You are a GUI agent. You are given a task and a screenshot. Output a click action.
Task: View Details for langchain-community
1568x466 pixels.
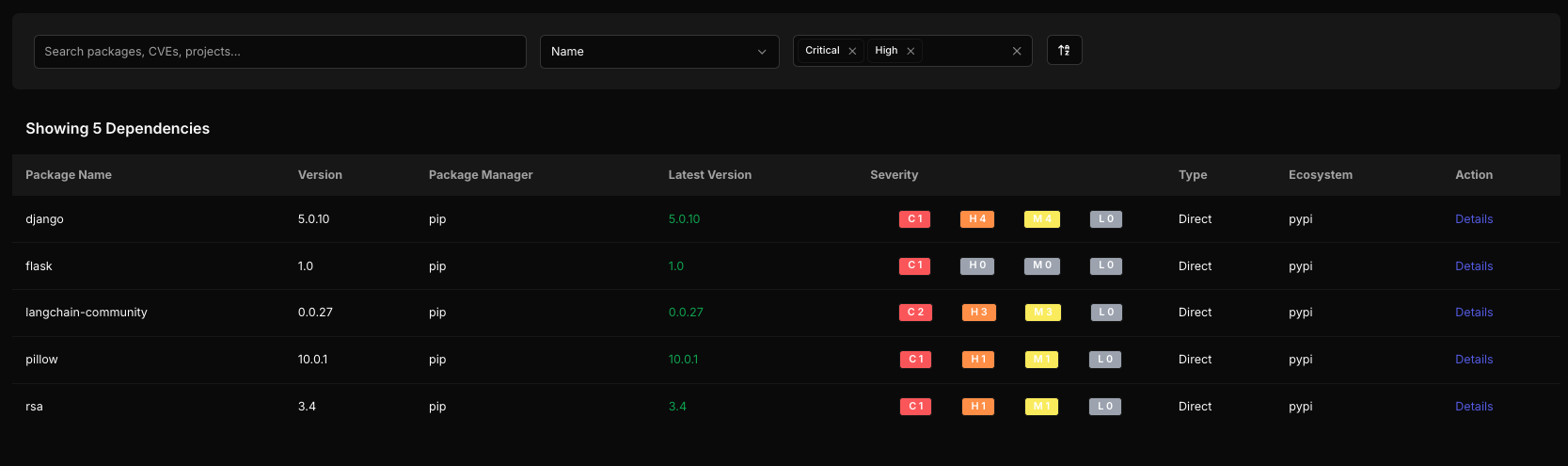(x=1474, y=313)
